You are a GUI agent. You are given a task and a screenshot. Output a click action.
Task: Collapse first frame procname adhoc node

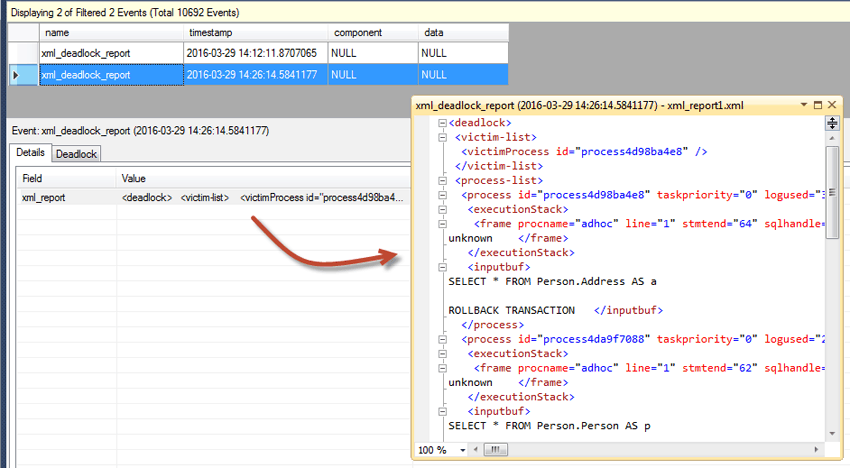[x=442, y=224]
